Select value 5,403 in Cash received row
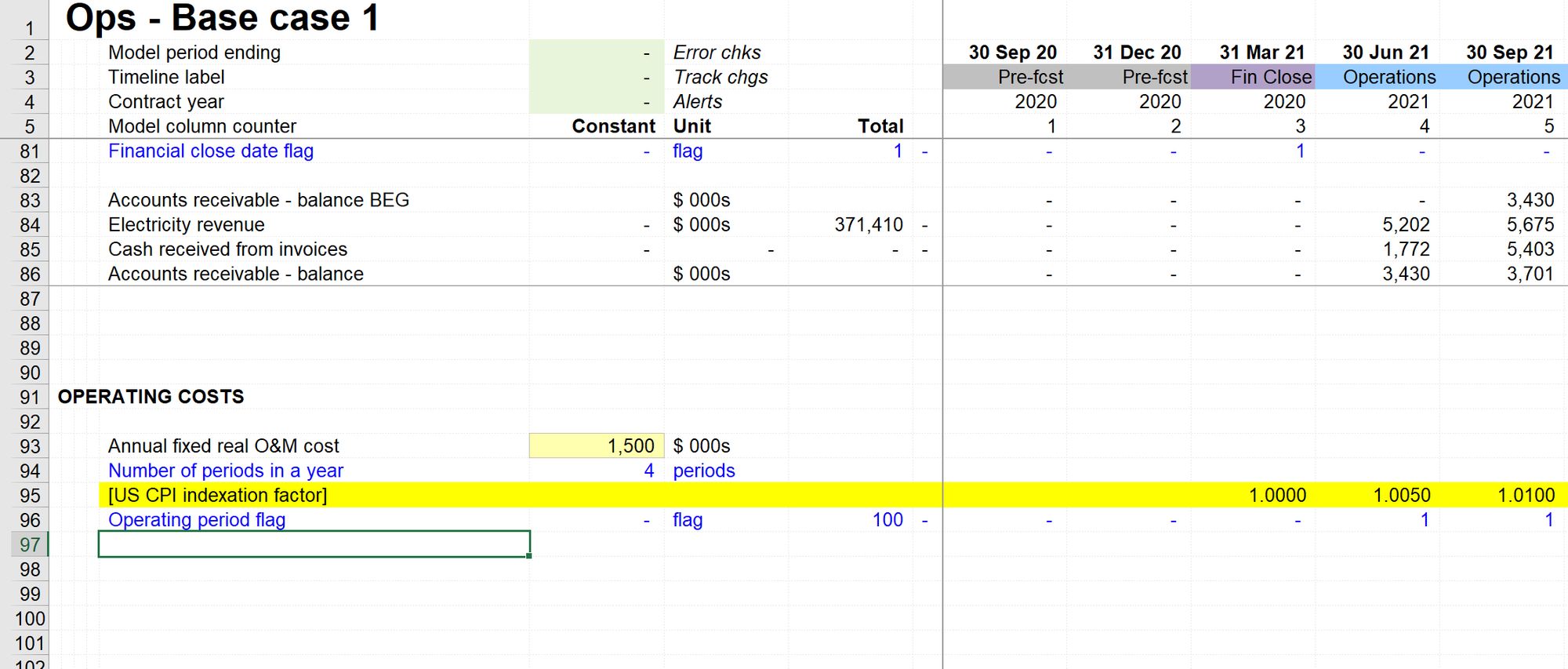 tap(1530, 249)
